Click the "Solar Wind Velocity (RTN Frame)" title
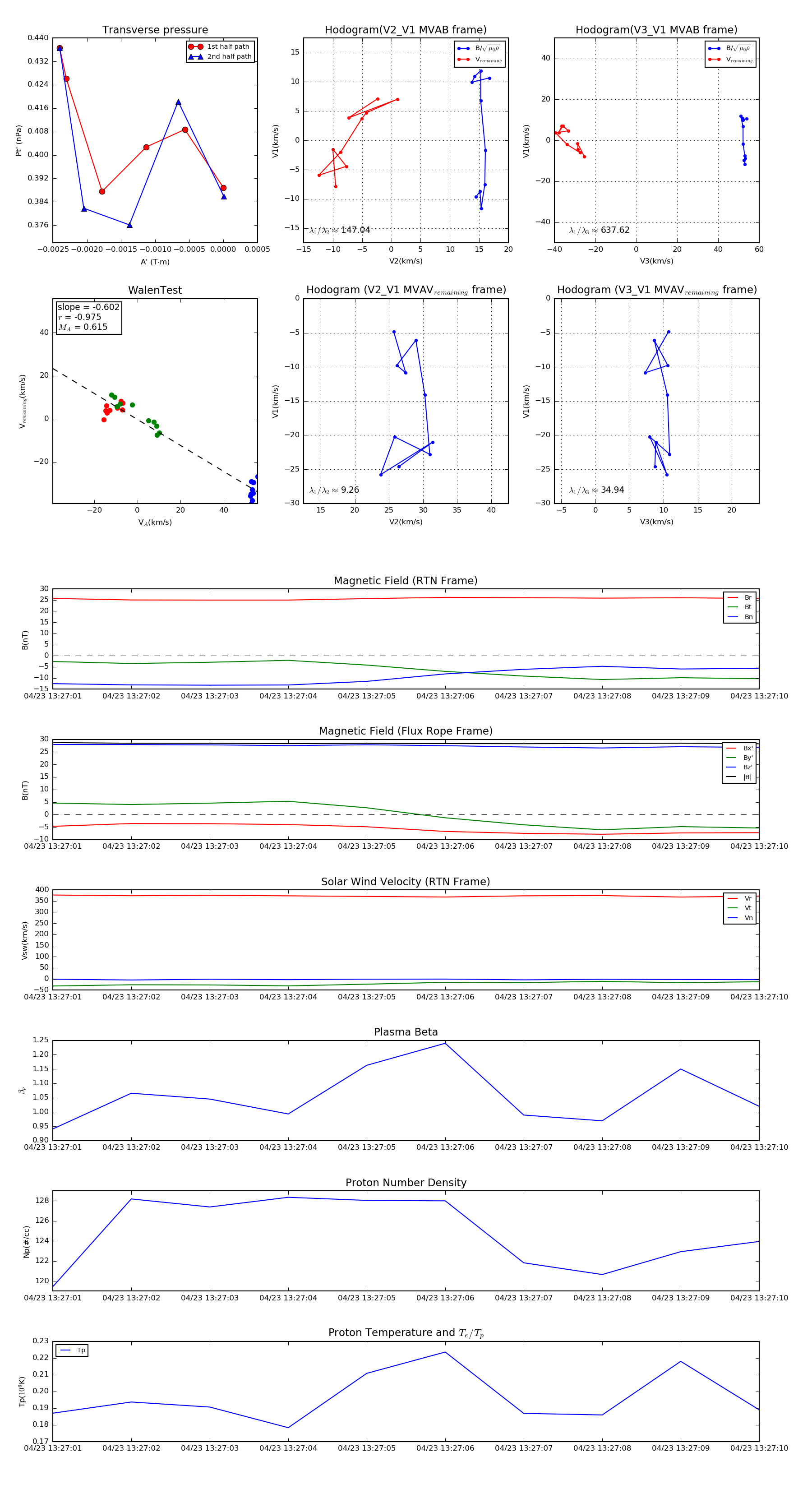Image resolution: width=812 pixels, height=1489 pixels. (x=406, y=882)
